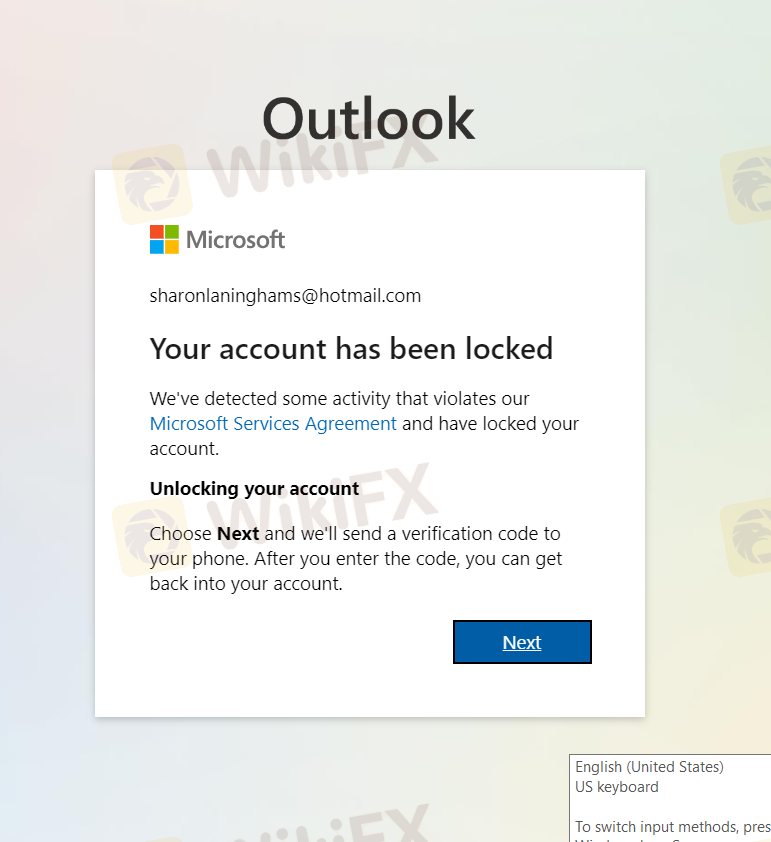The height and width of the screenshot is (842, 771).
Task: Click "US keyboard" in the input tooltip
Action: pos(617,787)
